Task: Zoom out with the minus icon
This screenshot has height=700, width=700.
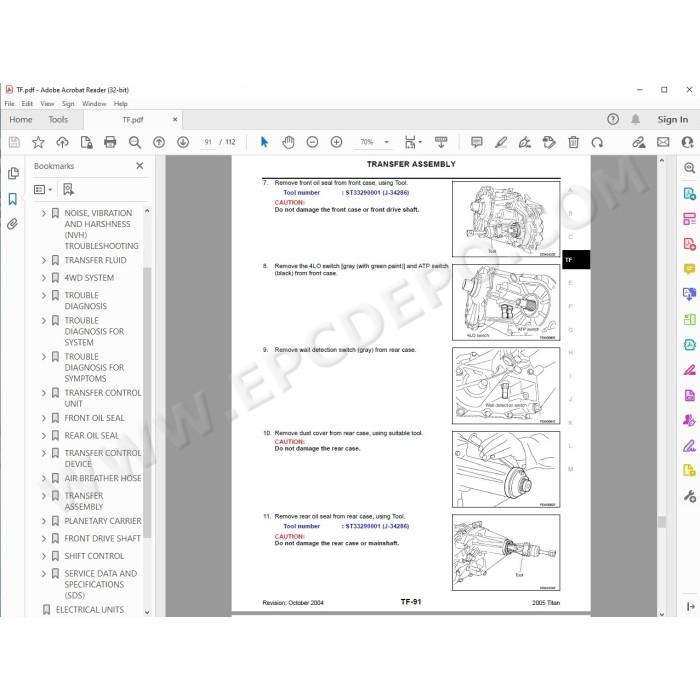Action: tap(312, 142)
